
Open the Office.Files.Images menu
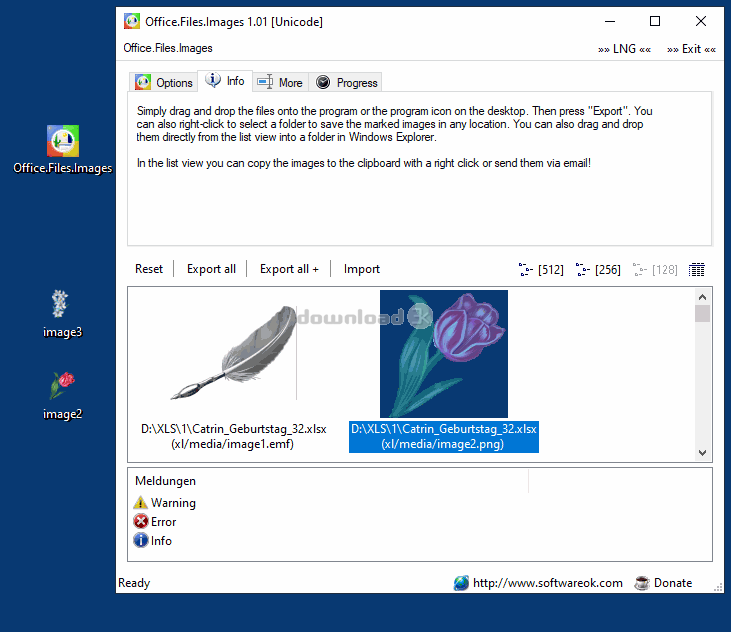(168, 48)
